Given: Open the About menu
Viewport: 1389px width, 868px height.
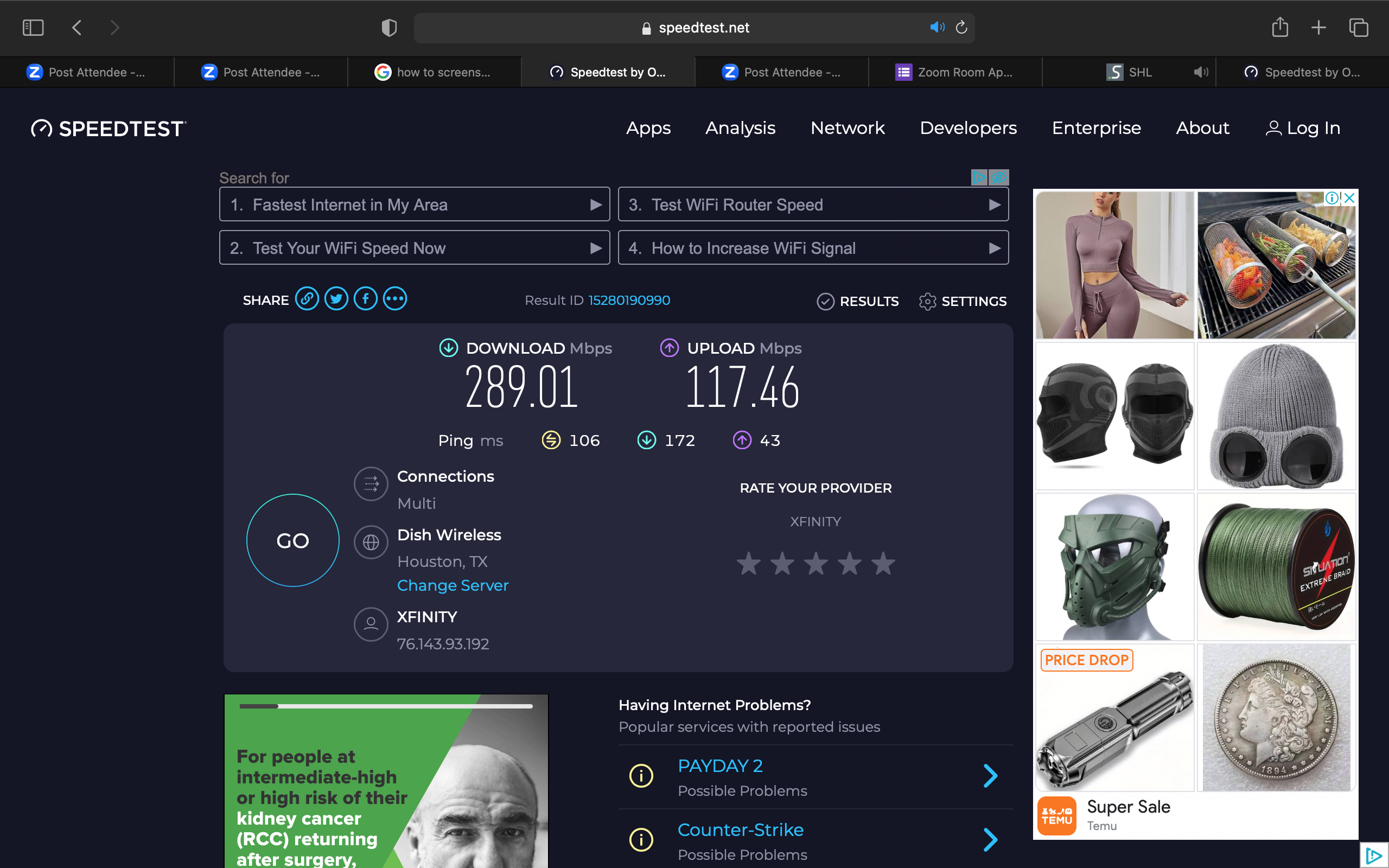Looking at the screenshot, I should pyautogui.click(x=1202, y=128).
